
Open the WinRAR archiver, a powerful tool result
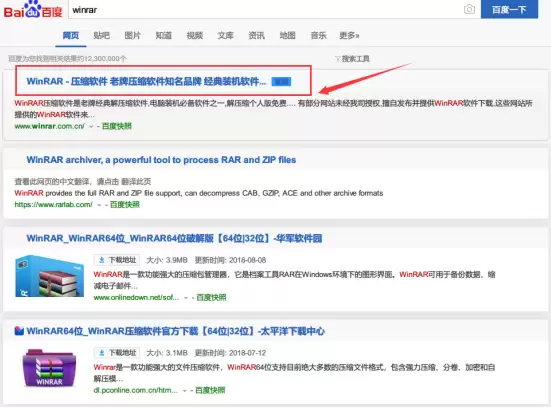pos(161,160)
